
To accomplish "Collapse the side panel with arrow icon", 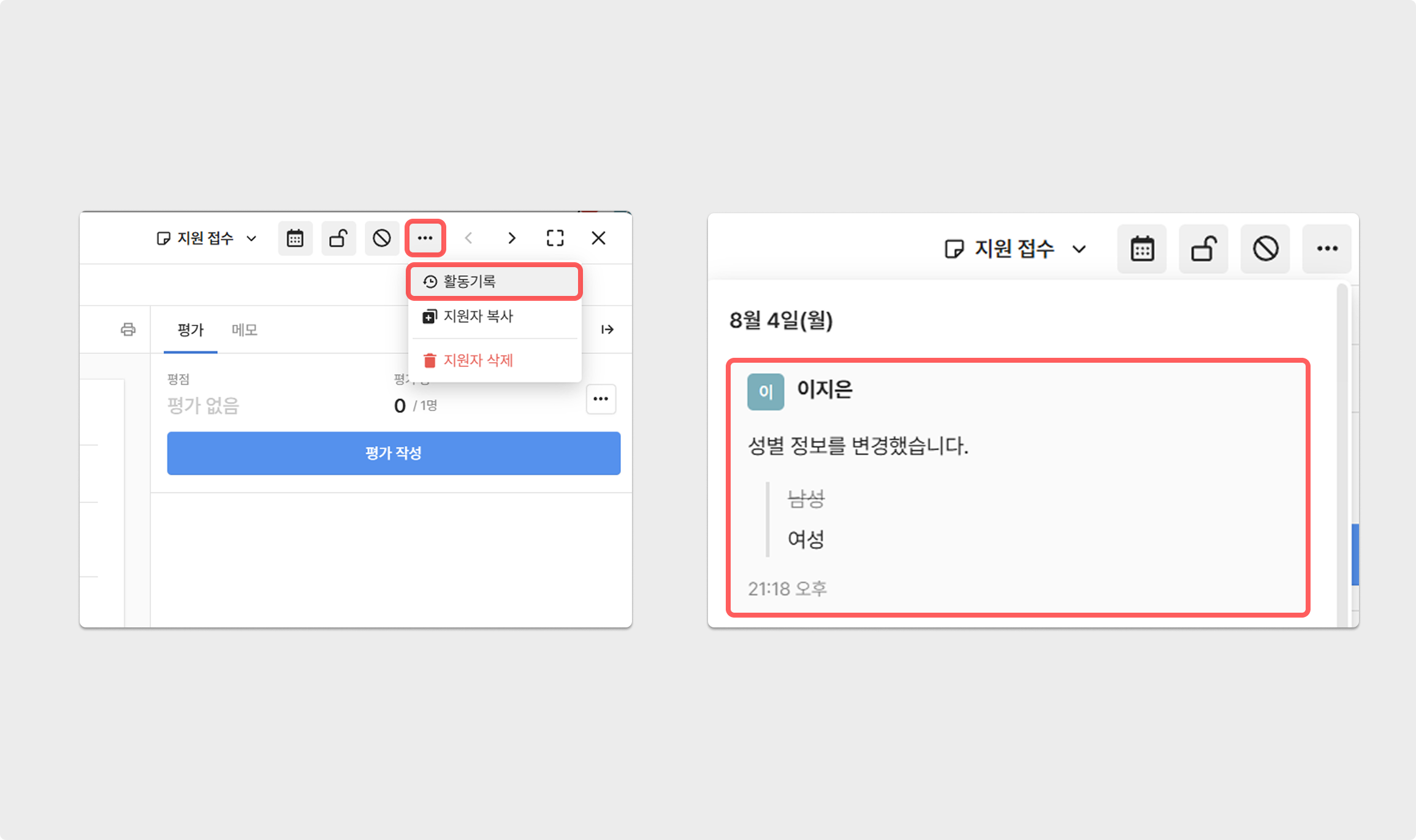I will 607,330.
